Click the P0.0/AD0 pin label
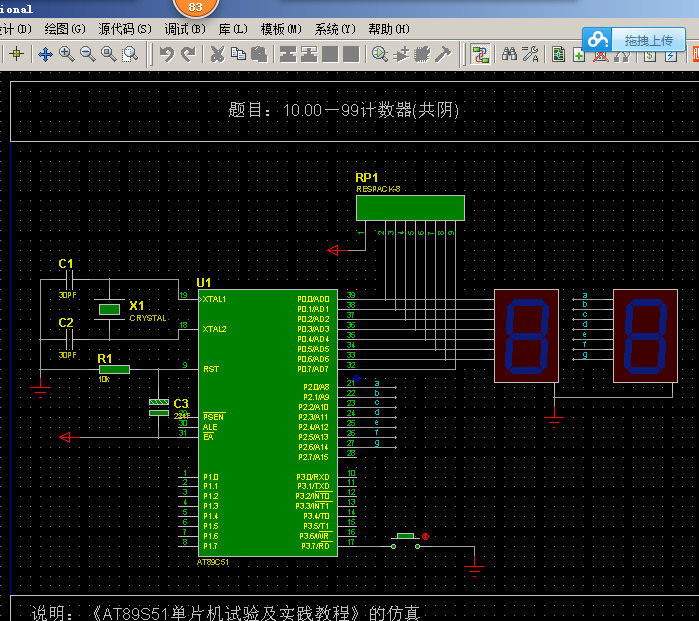Viewport: 699px width, 621px height. coord(313,299)
